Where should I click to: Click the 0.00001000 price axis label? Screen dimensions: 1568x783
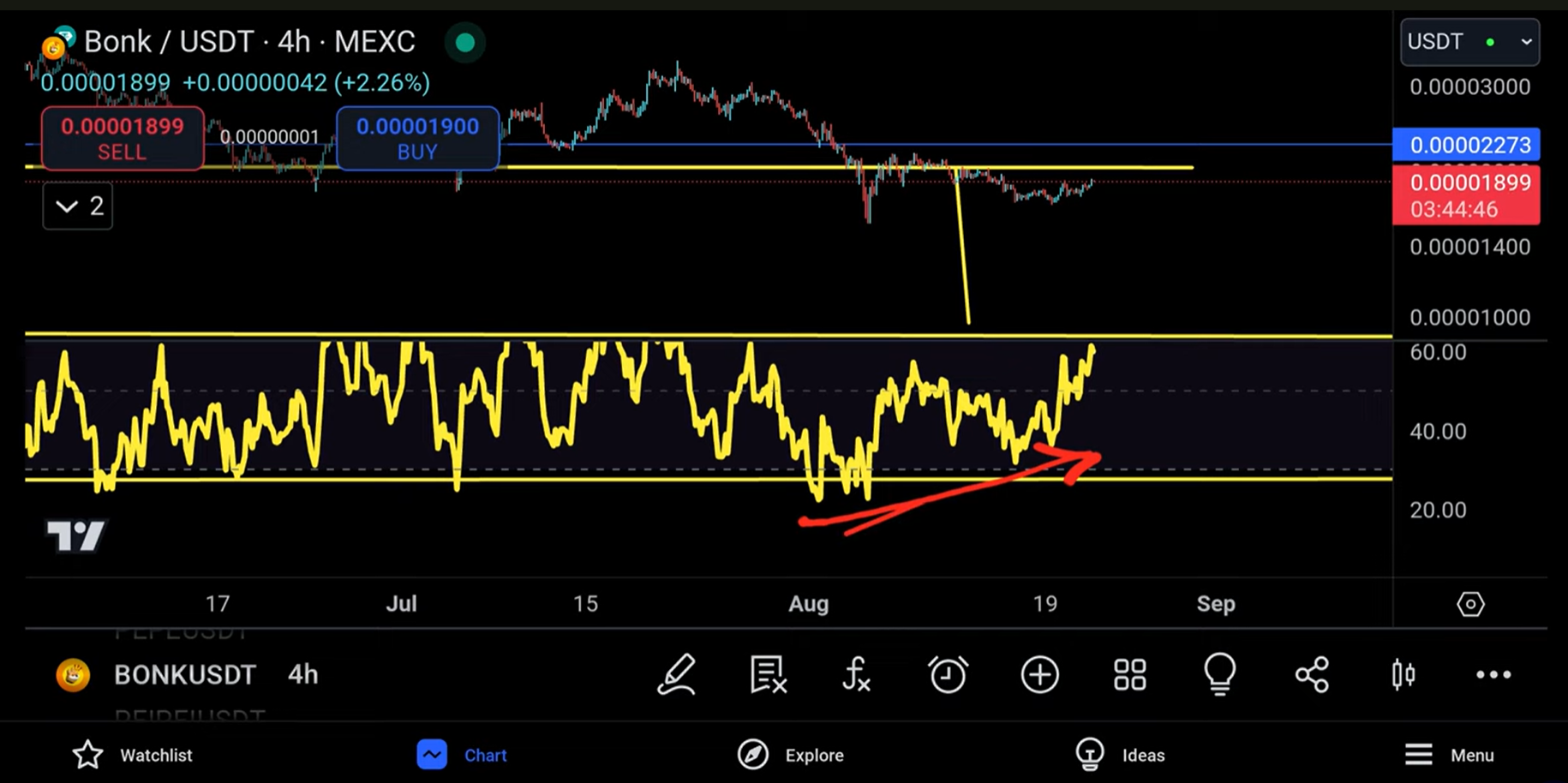click(1470, 317)
